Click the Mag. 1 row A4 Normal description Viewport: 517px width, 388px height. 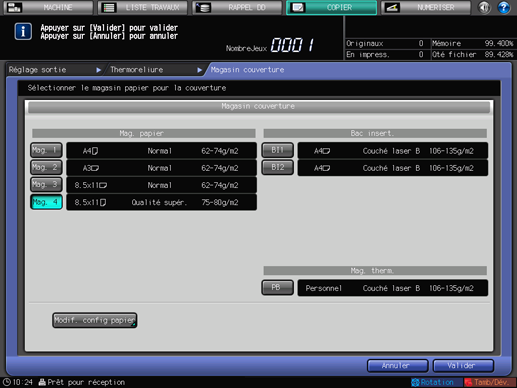162,151
